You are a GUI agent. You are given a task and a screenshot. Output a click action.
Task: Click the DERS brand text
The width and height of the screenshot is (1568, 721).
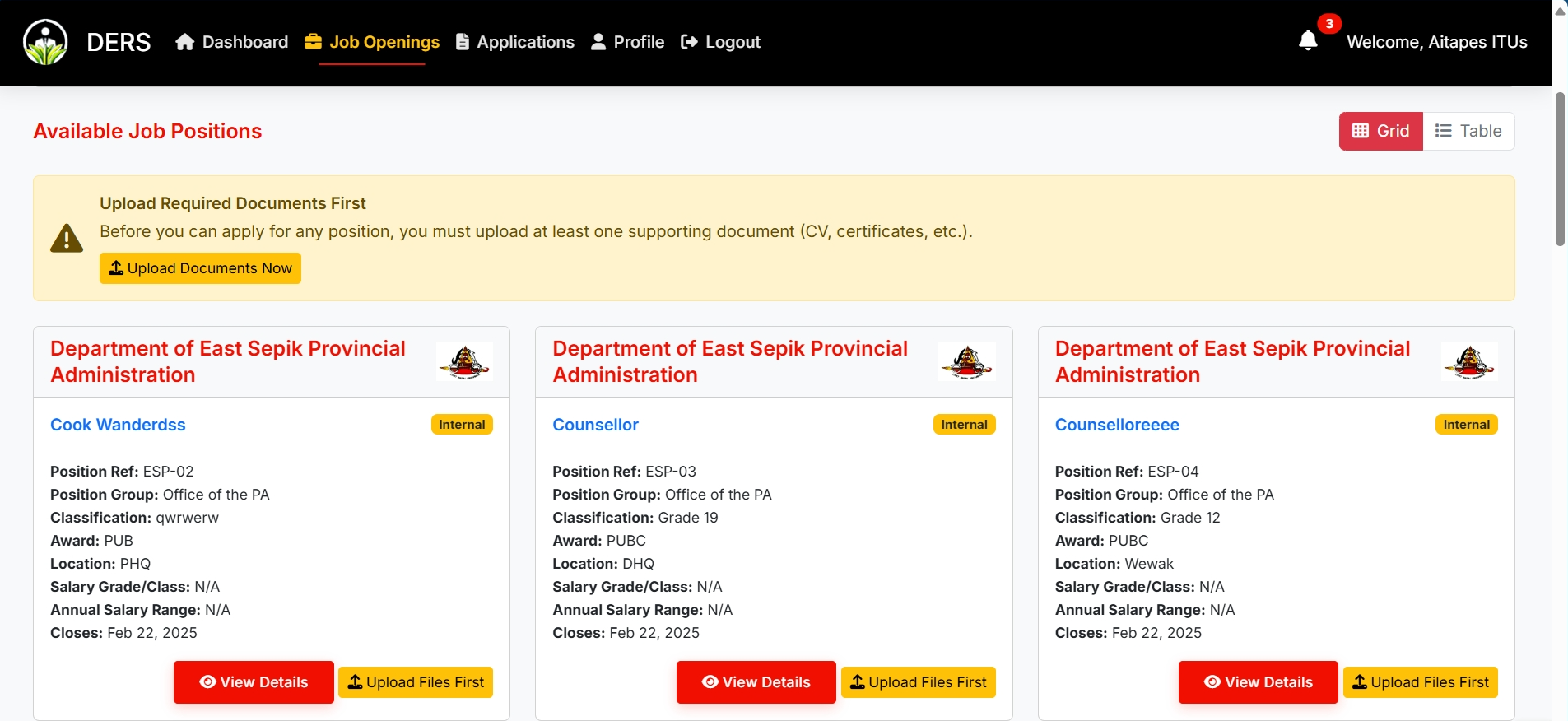tap(119, 42)
